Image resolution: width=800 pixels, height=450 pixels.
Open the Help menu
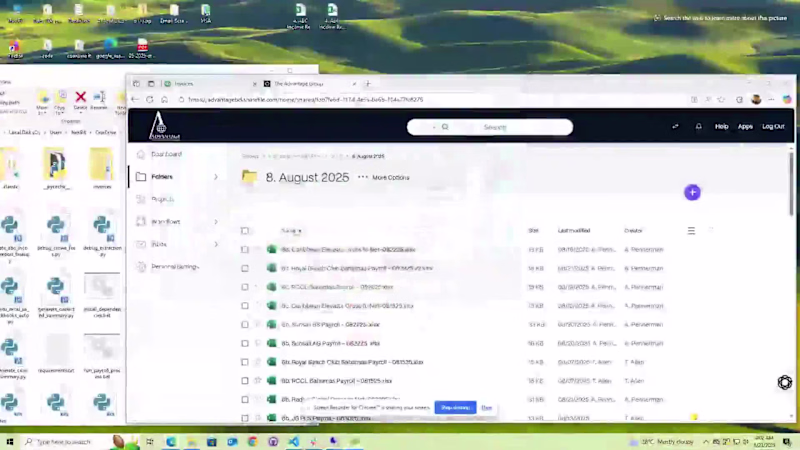pos(721,127)
